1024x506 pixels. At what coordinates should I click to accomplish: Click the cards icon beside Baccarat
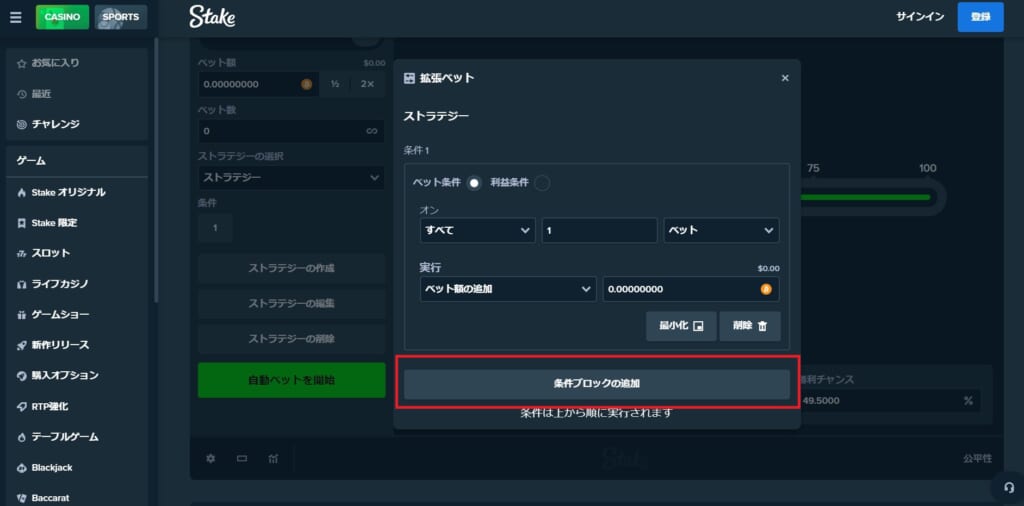point(22,498)
